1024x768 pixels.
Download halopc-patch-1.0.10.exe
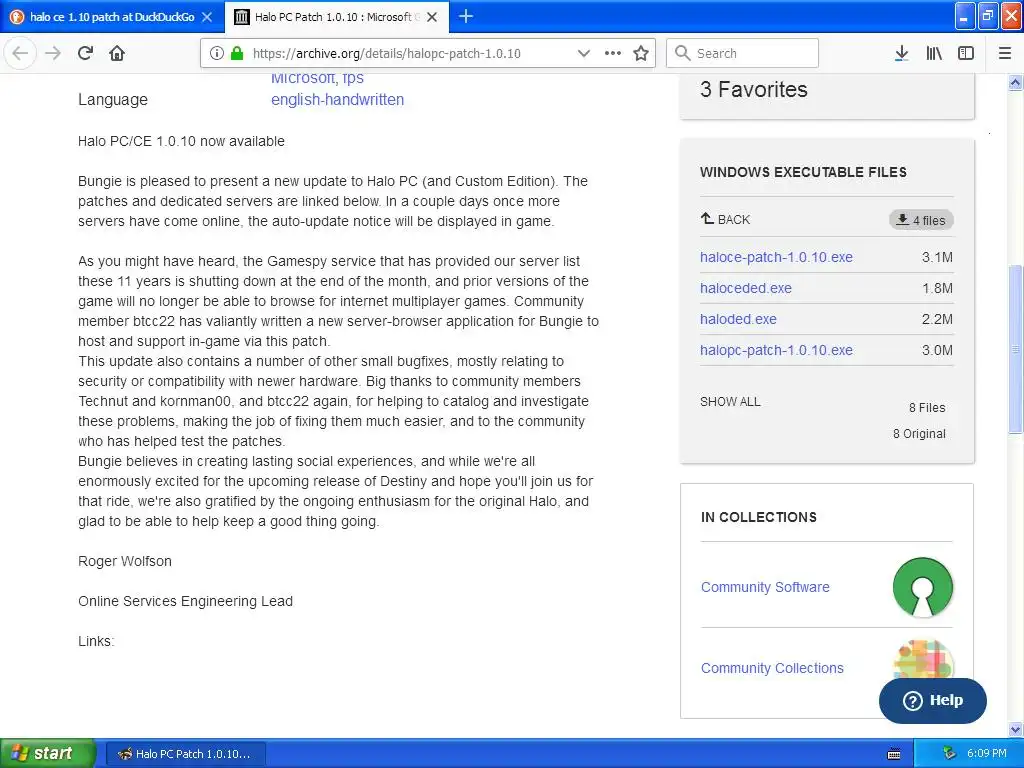[776, 350]
